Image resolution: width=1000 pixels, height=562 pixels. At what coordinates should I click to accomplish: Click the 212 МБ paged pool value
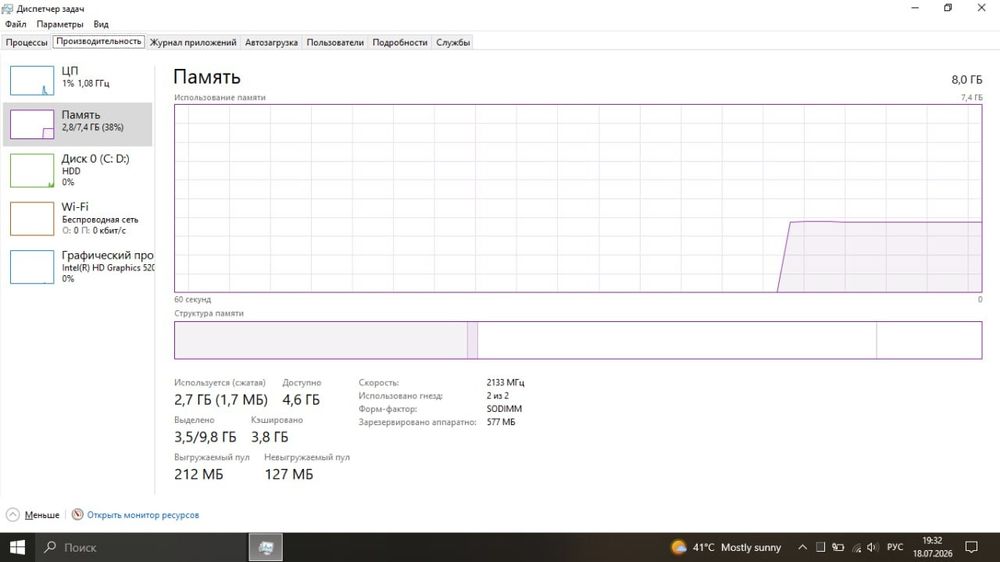[x=199, y=475]
